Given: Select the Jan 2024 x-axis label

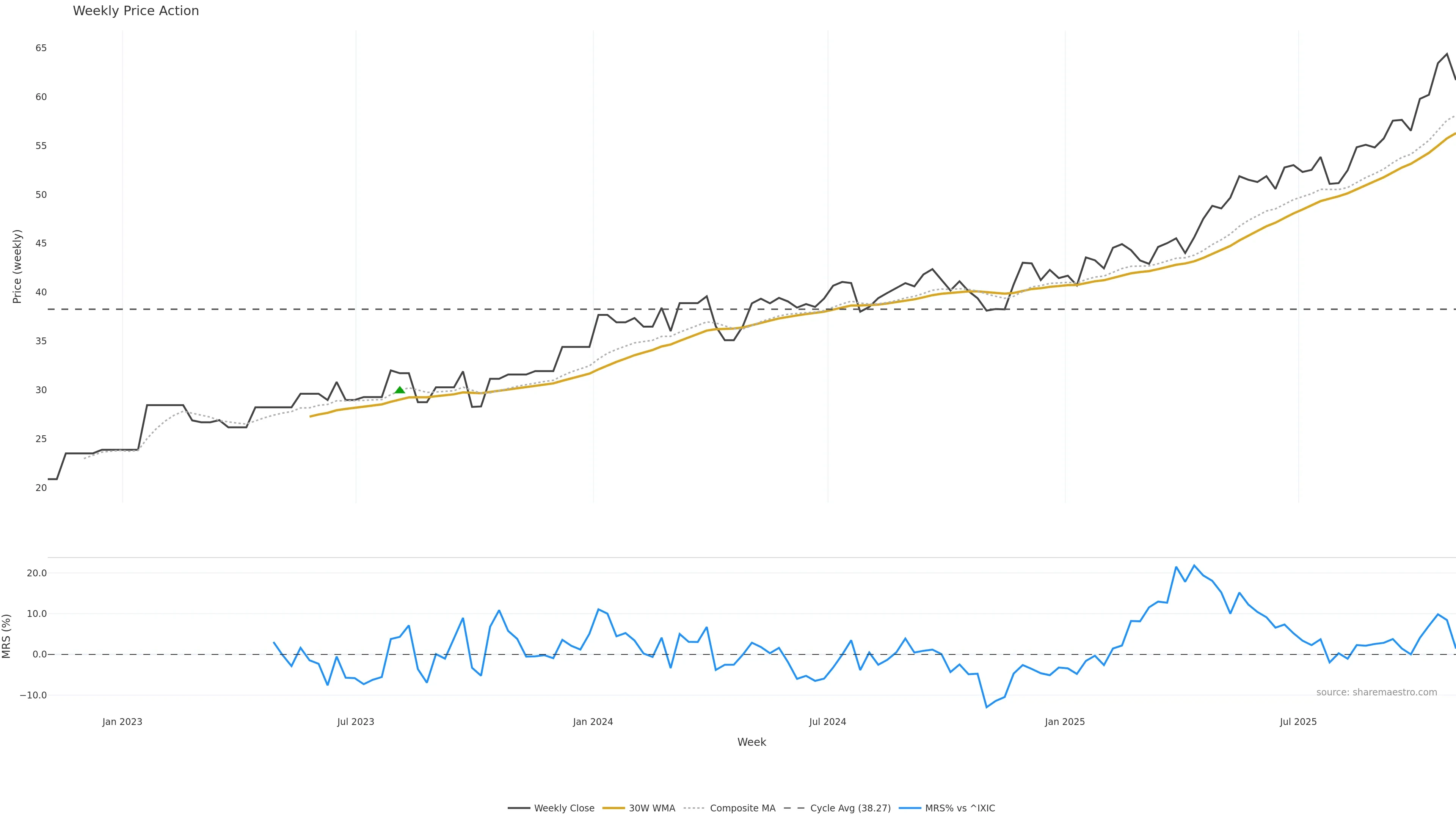Looking at the screenshot, I should pos(593,722).
